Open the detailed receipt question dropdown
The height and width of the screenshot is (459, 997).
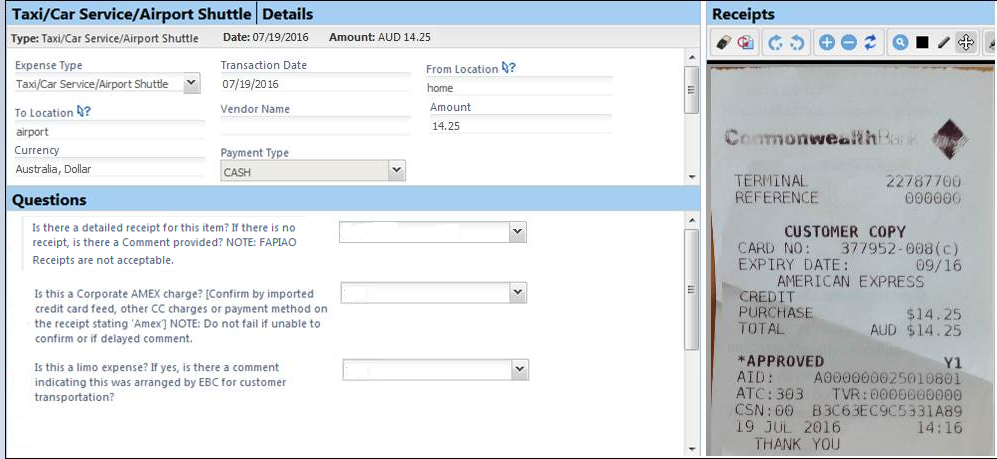(x=517, y=232)
